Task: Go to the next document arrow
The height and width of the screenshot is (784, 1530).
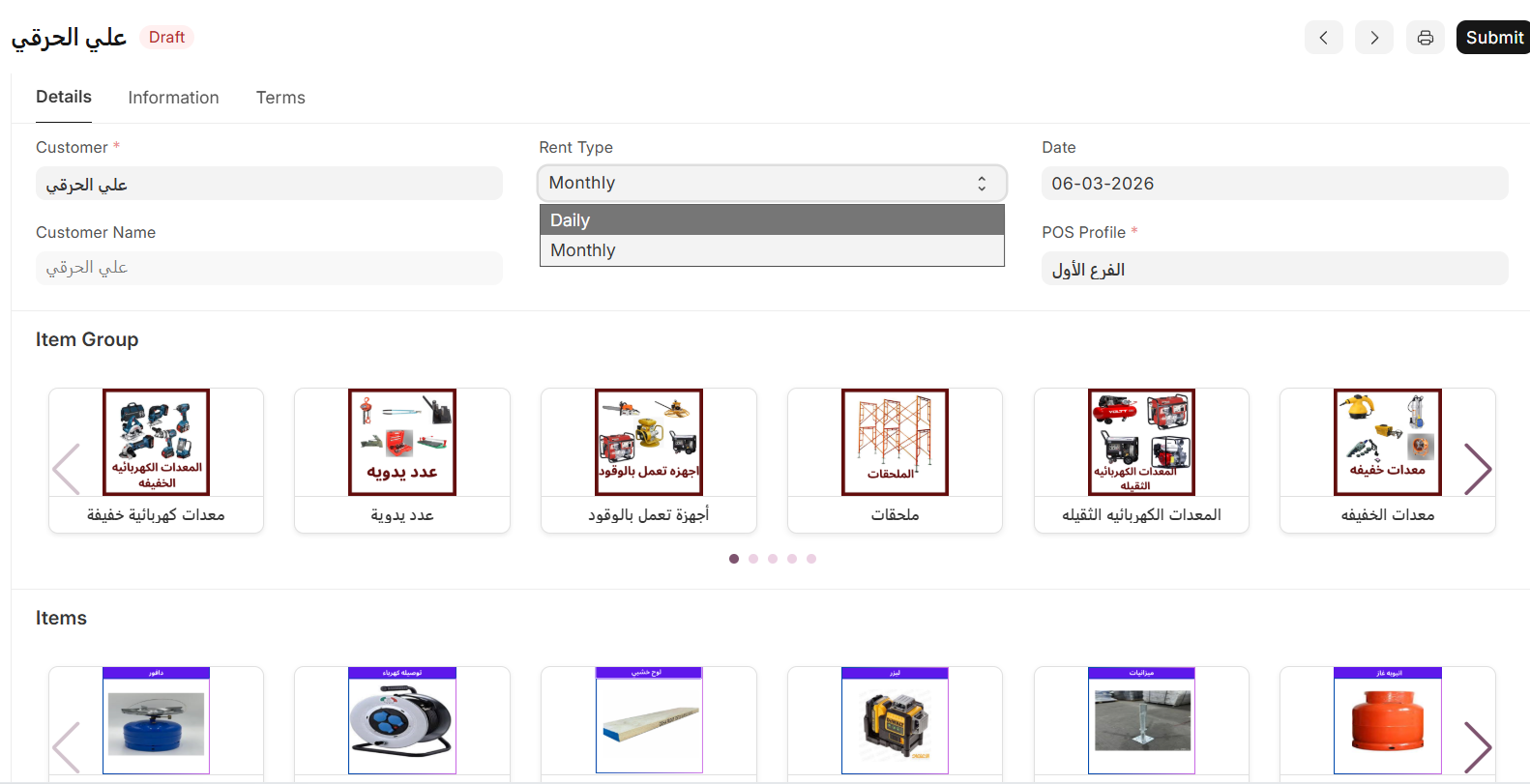Action: [1374, 38]
